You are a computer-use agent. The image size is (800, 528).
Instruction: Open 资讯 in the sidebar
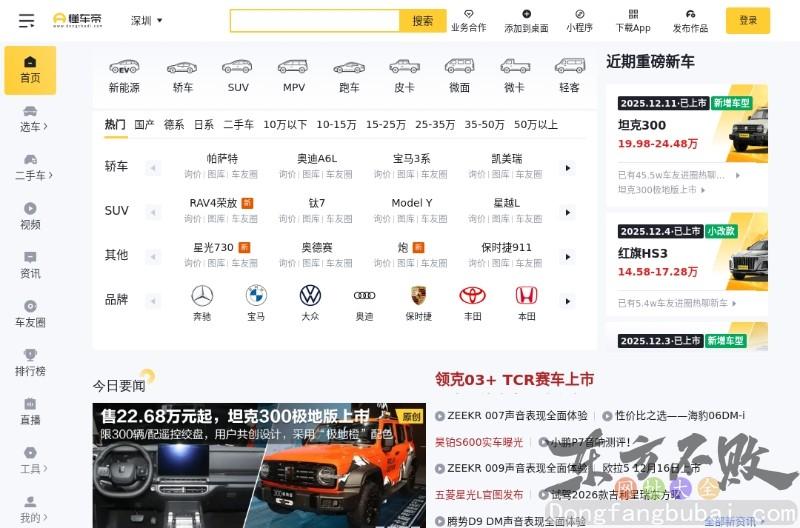(30, 265)
